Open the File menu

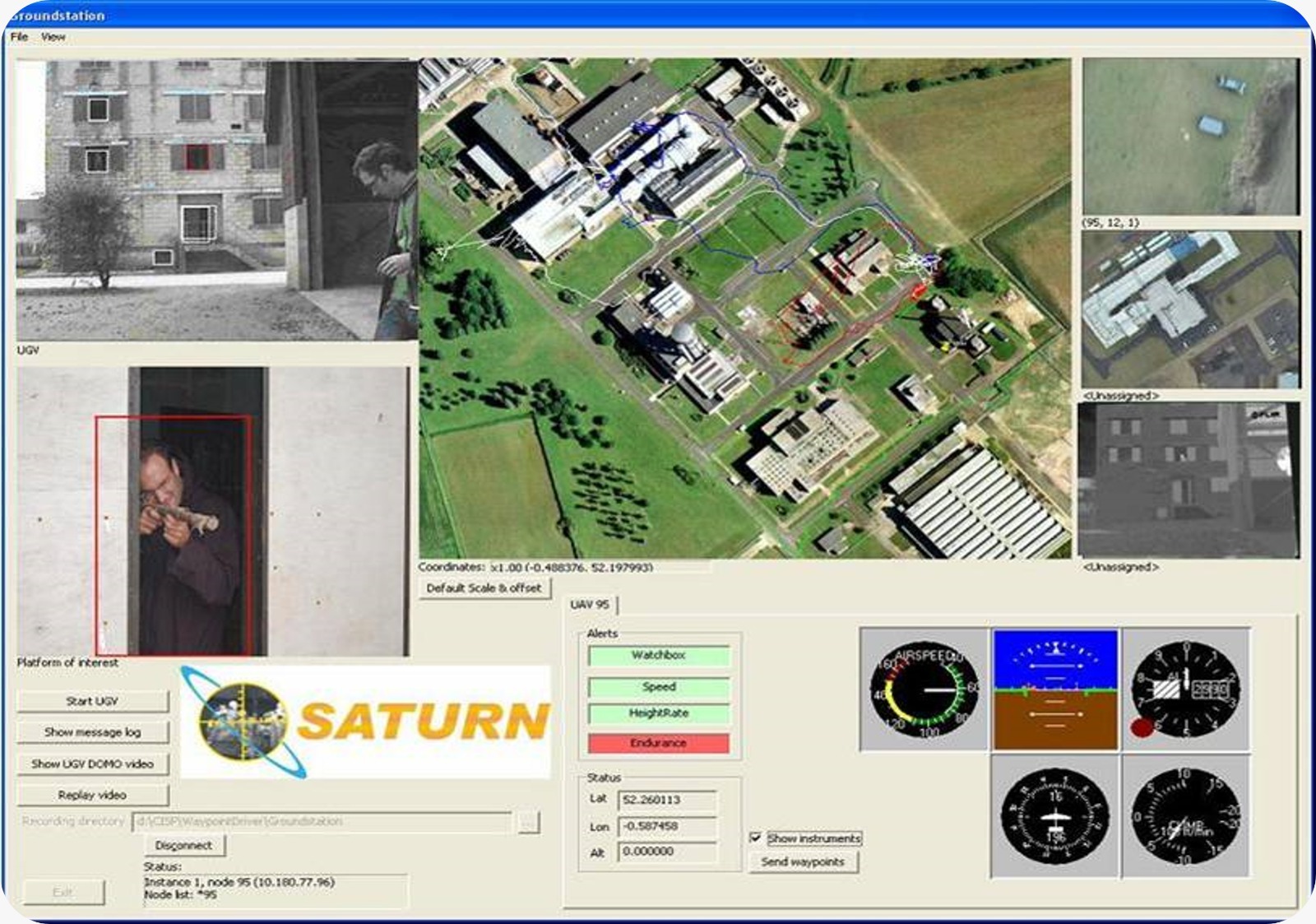pos(19,37)
